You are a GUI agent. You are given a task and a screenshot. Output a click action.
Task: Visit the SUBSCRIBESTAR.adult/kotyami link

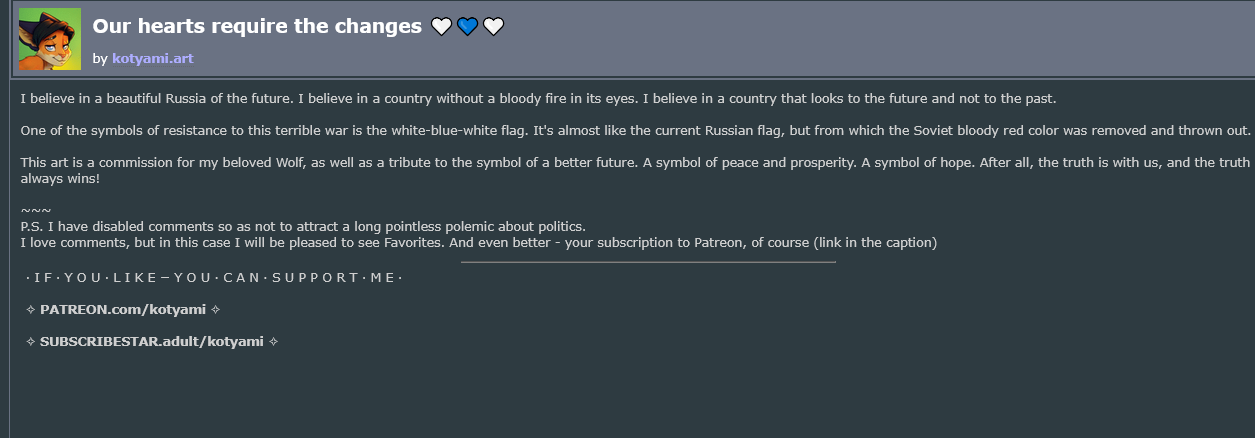[x=152, y=341]
